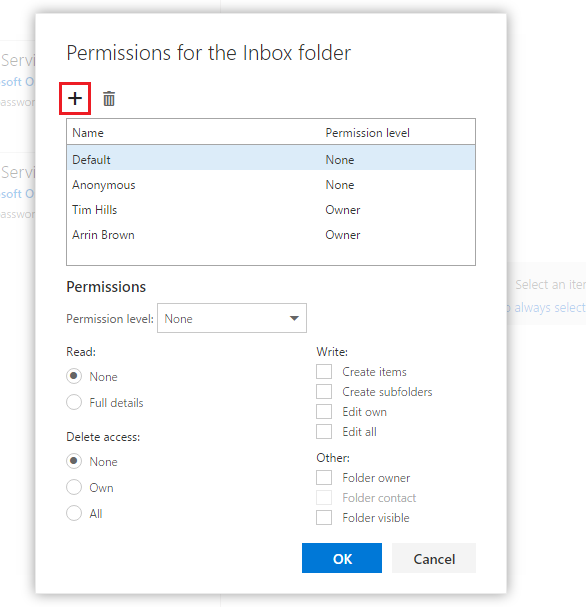Click the Cancel button
Viewport: 586px width, 607px height.
coord(434,558)
